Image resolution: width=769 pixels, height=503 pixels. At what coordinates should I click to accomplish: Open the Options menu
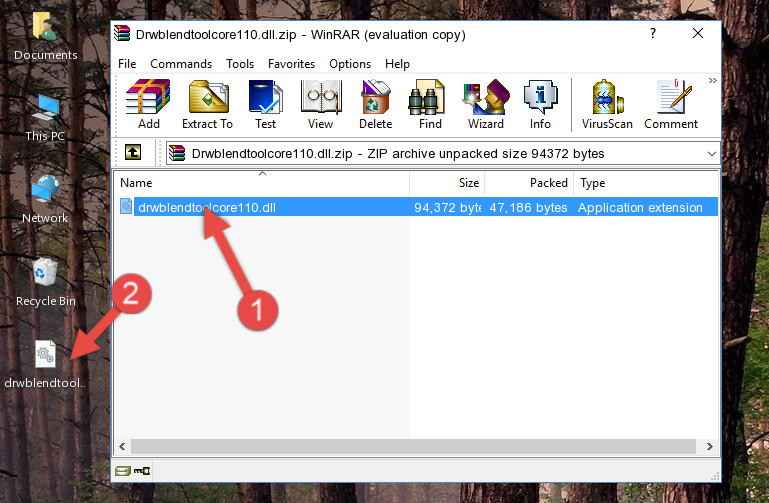[x=350, y=64]
